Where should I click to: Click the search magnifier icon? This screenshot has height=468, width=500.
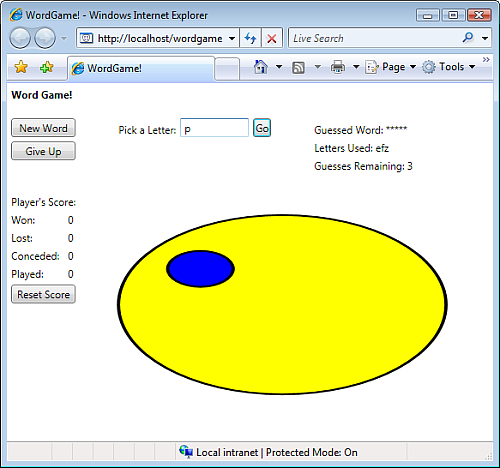468,38
